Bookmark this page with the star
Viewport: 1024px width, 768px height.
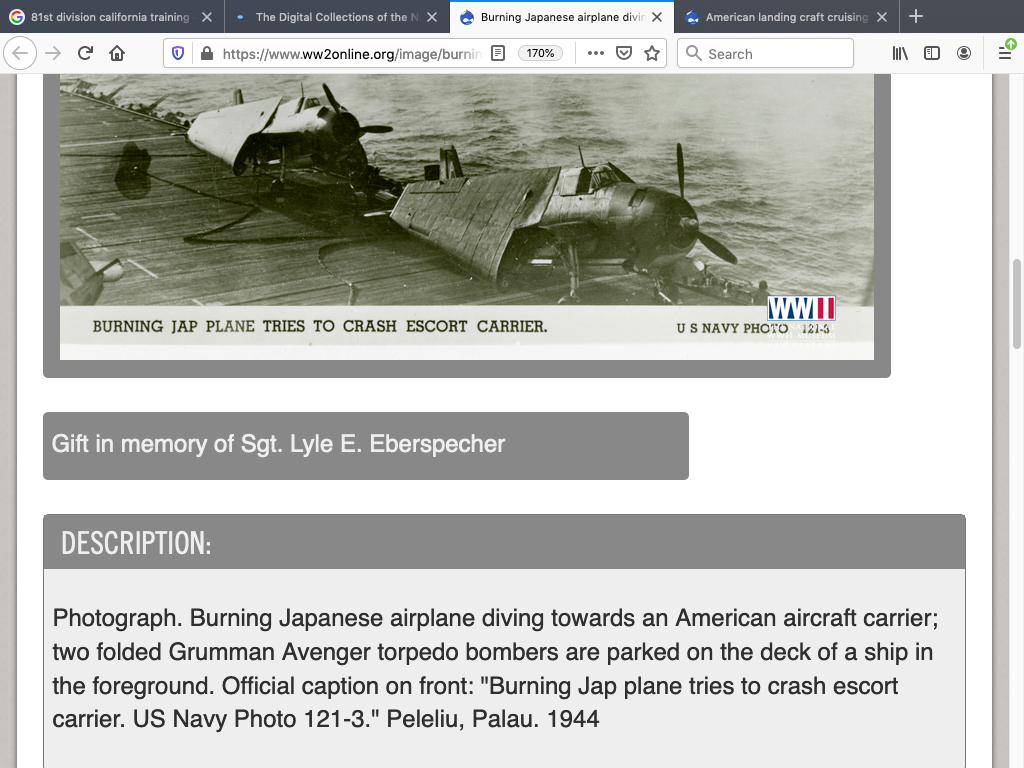[652, 54]
